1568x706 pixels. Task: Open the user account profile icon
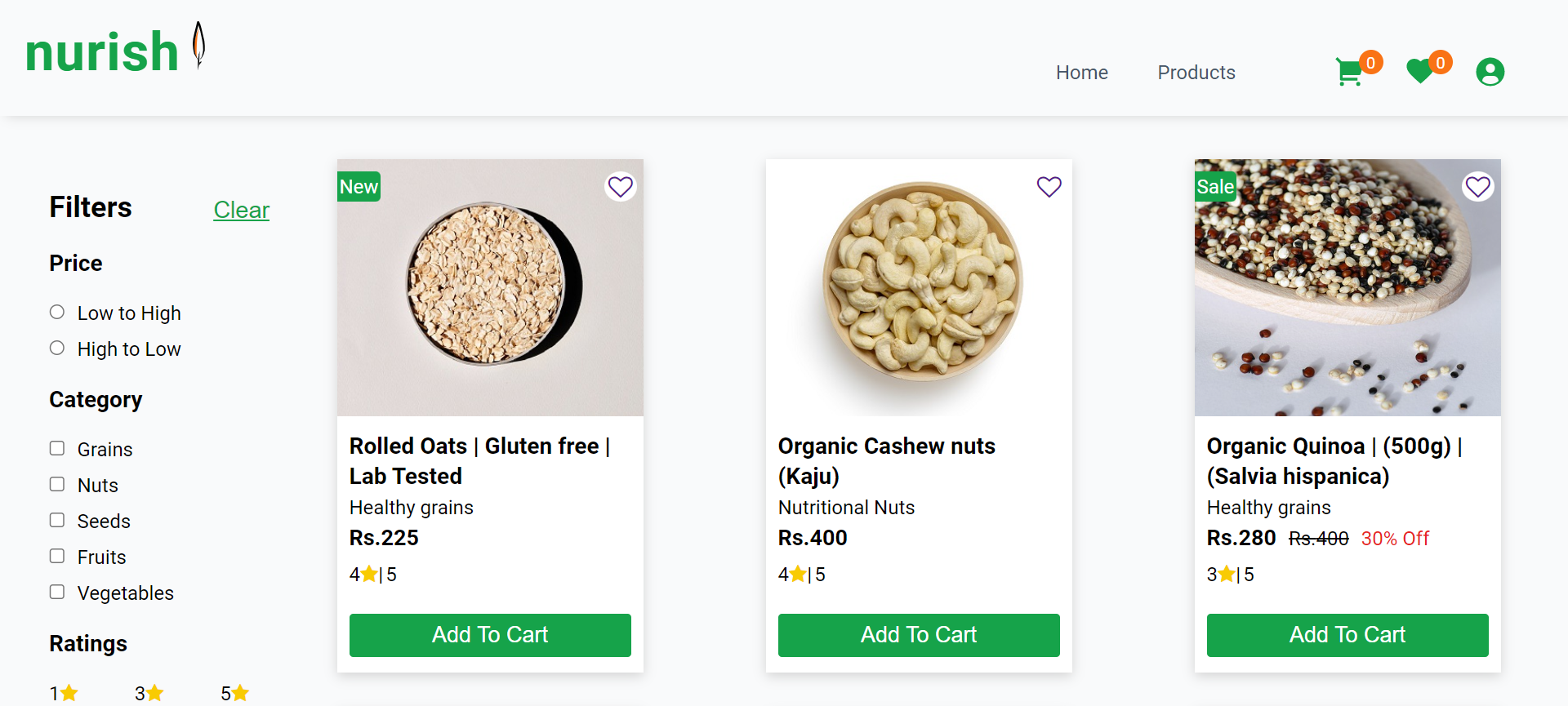click(1490, 72)
